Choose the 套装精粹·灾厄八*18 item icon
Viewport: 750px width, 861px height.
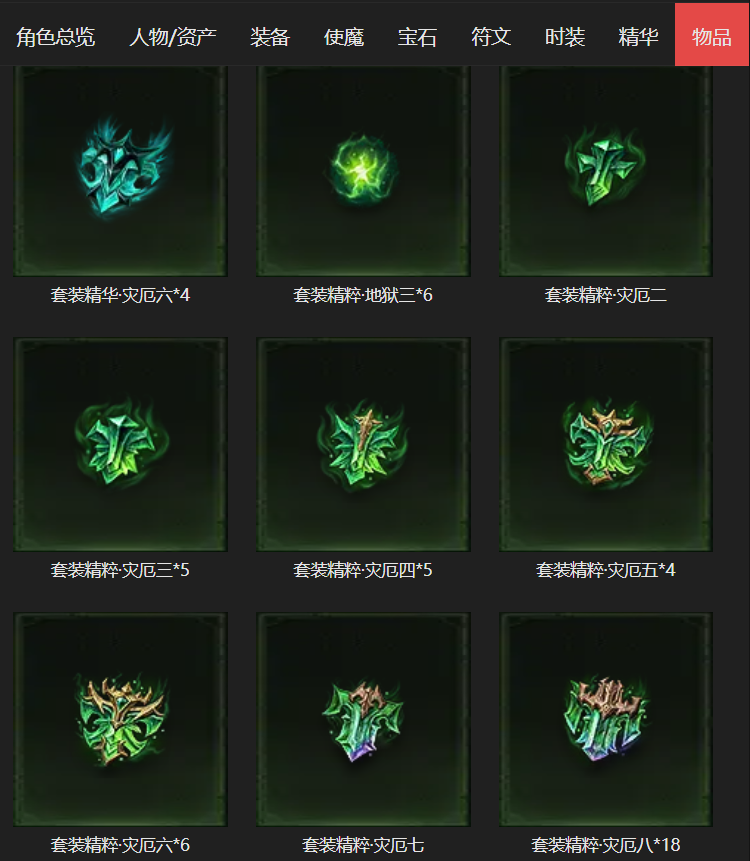(x=606, y=719)
